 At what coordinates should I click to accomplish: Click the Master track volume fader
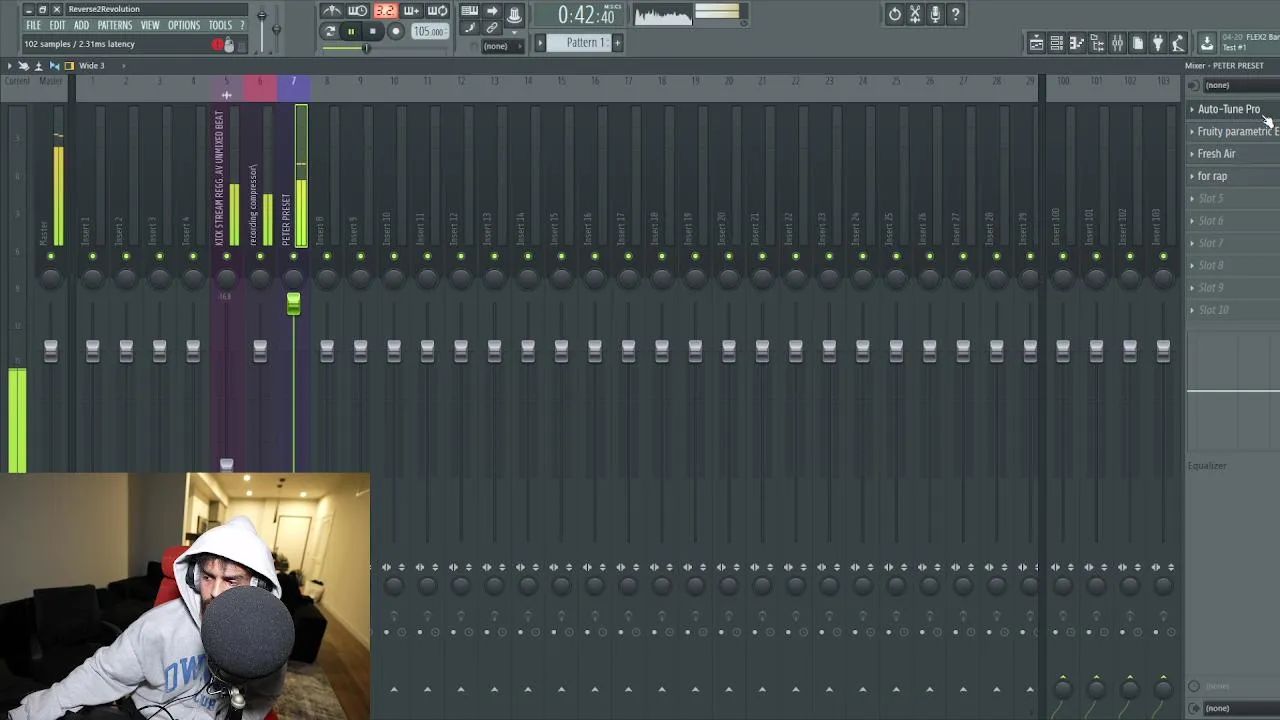tap(51, 351)
